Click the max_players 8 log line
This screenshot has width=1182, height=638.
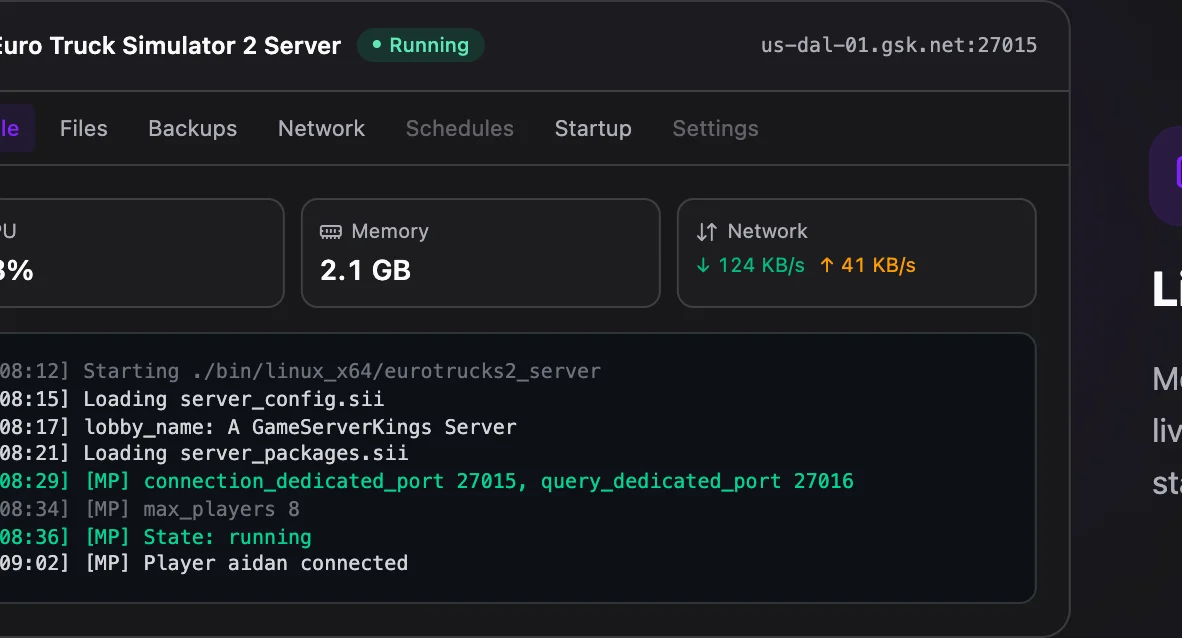pyautogui.click(x=149, y=509)
